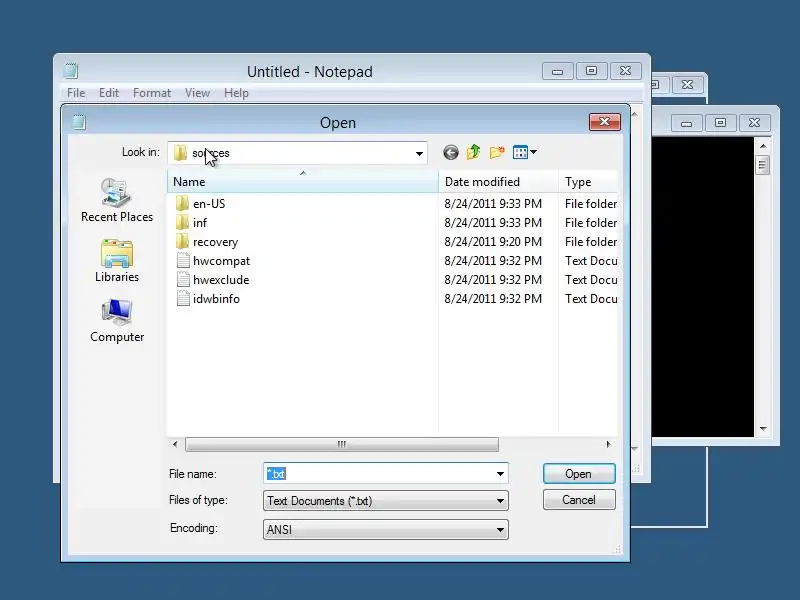The height and width of the screenshot is (600, 800).
Task: Select the idwbinfo text file icon
Action: coord(183,298)
